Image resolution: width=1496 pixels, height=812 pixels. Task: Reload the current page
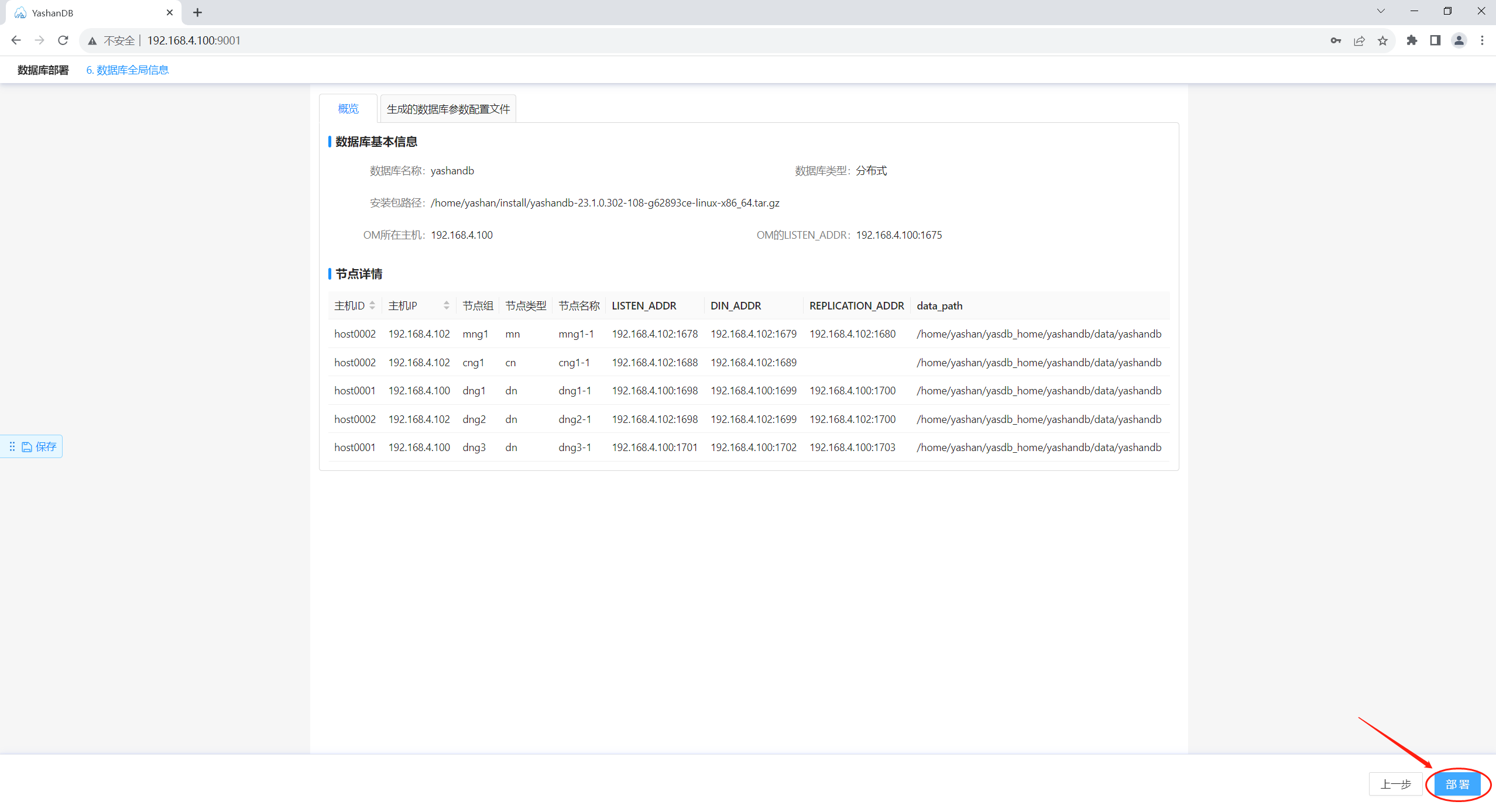(x=63, y=40)
